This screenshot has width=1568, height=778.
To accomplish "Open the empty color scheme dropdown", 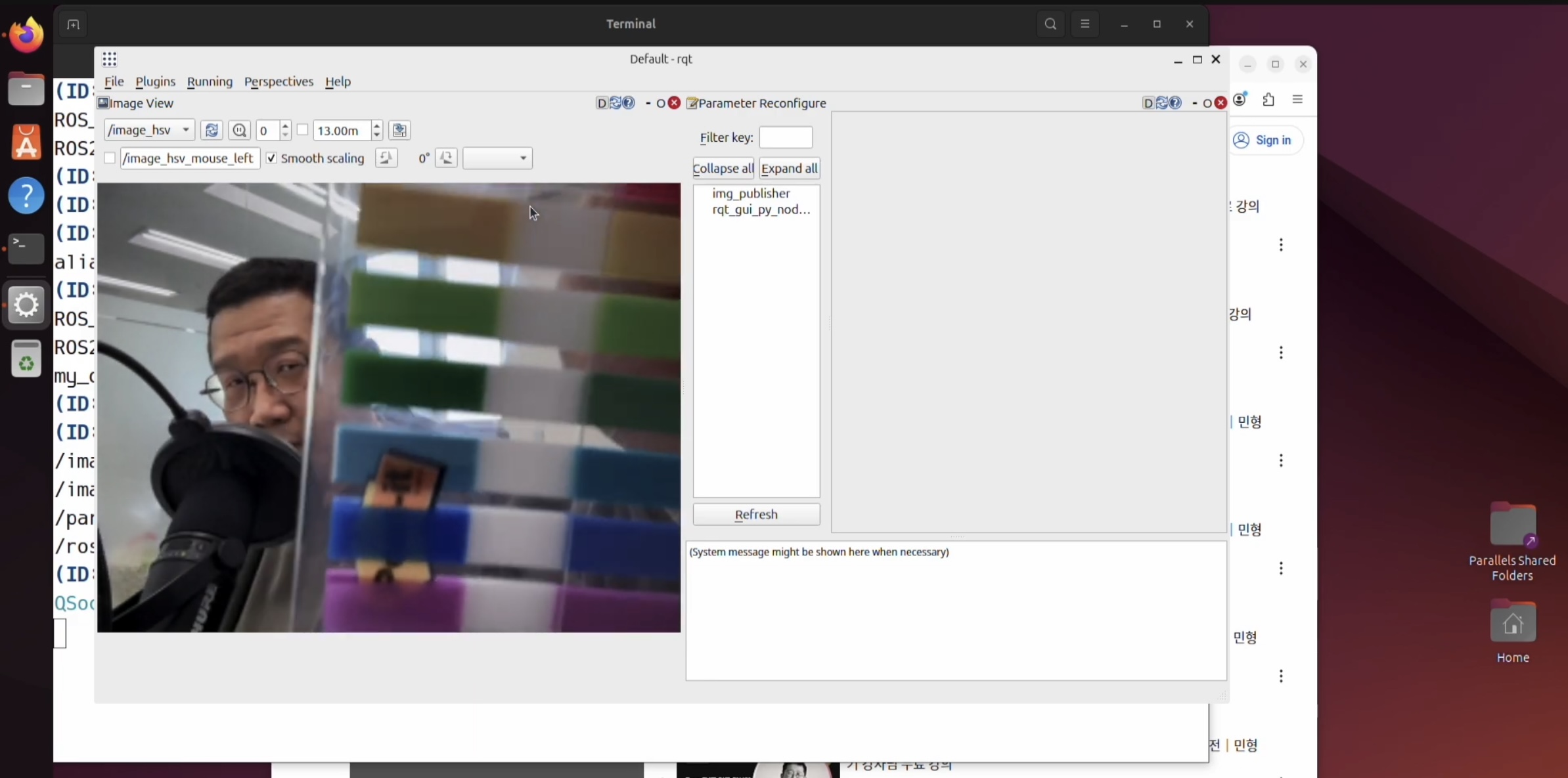I will 497,158.
